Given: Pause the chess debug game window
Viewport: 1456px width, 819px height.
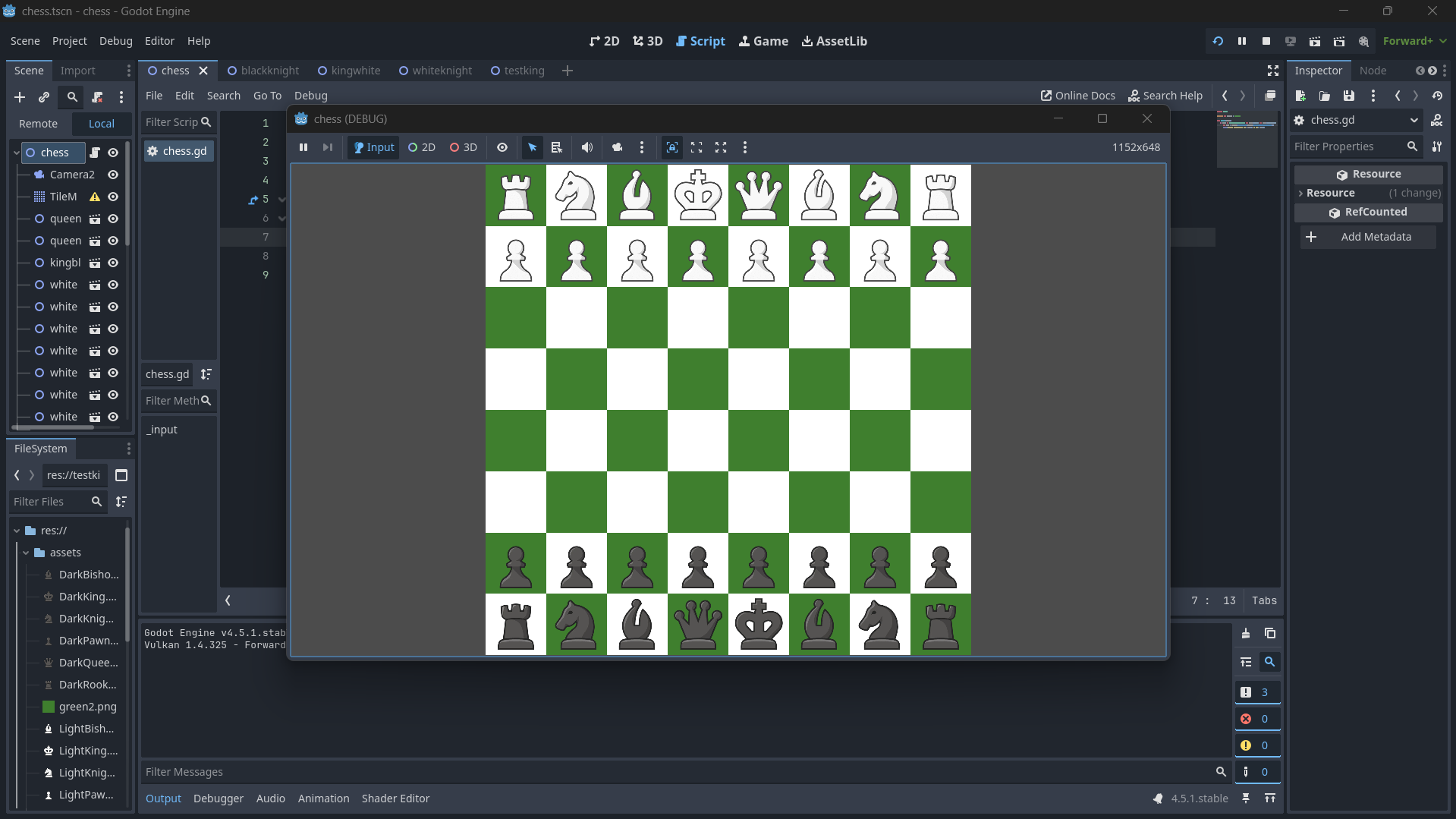Looking at the screenshot, I should pos(303,147).
